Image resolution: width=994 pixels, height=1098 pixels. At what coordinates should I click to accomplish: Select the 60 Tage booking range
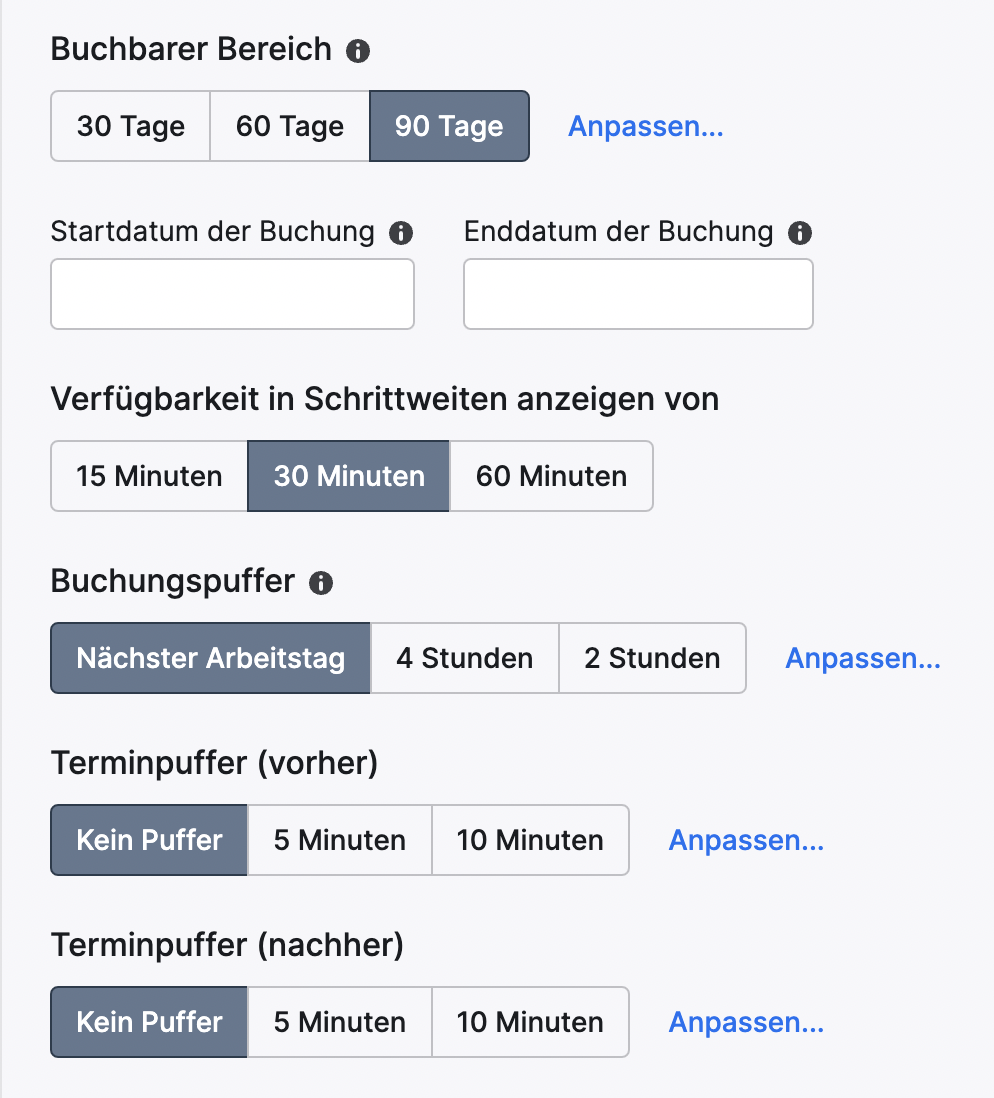[290, 127]
